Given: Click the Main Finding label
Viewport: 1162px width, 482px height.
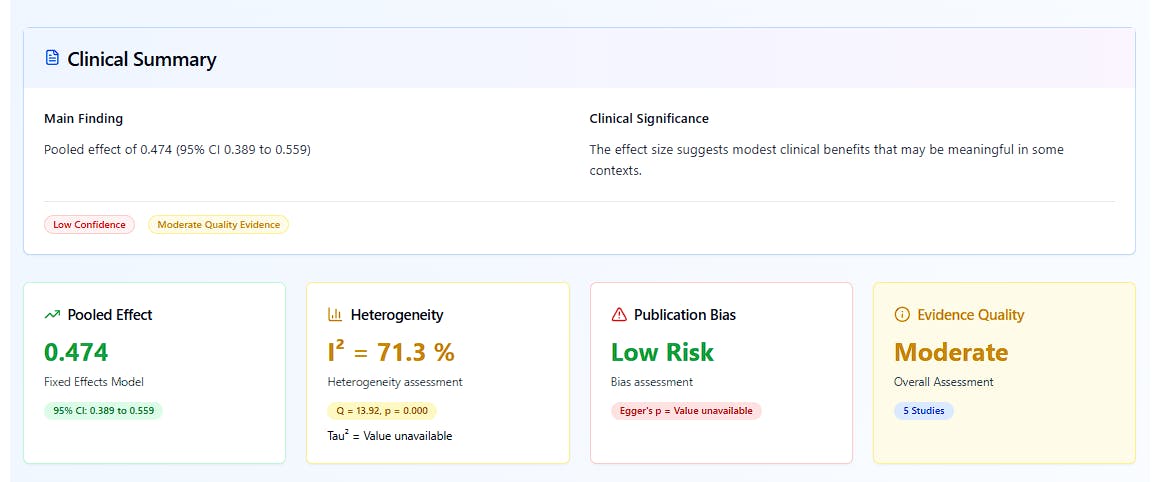Looking at the screenshot, I should point(83,118).
